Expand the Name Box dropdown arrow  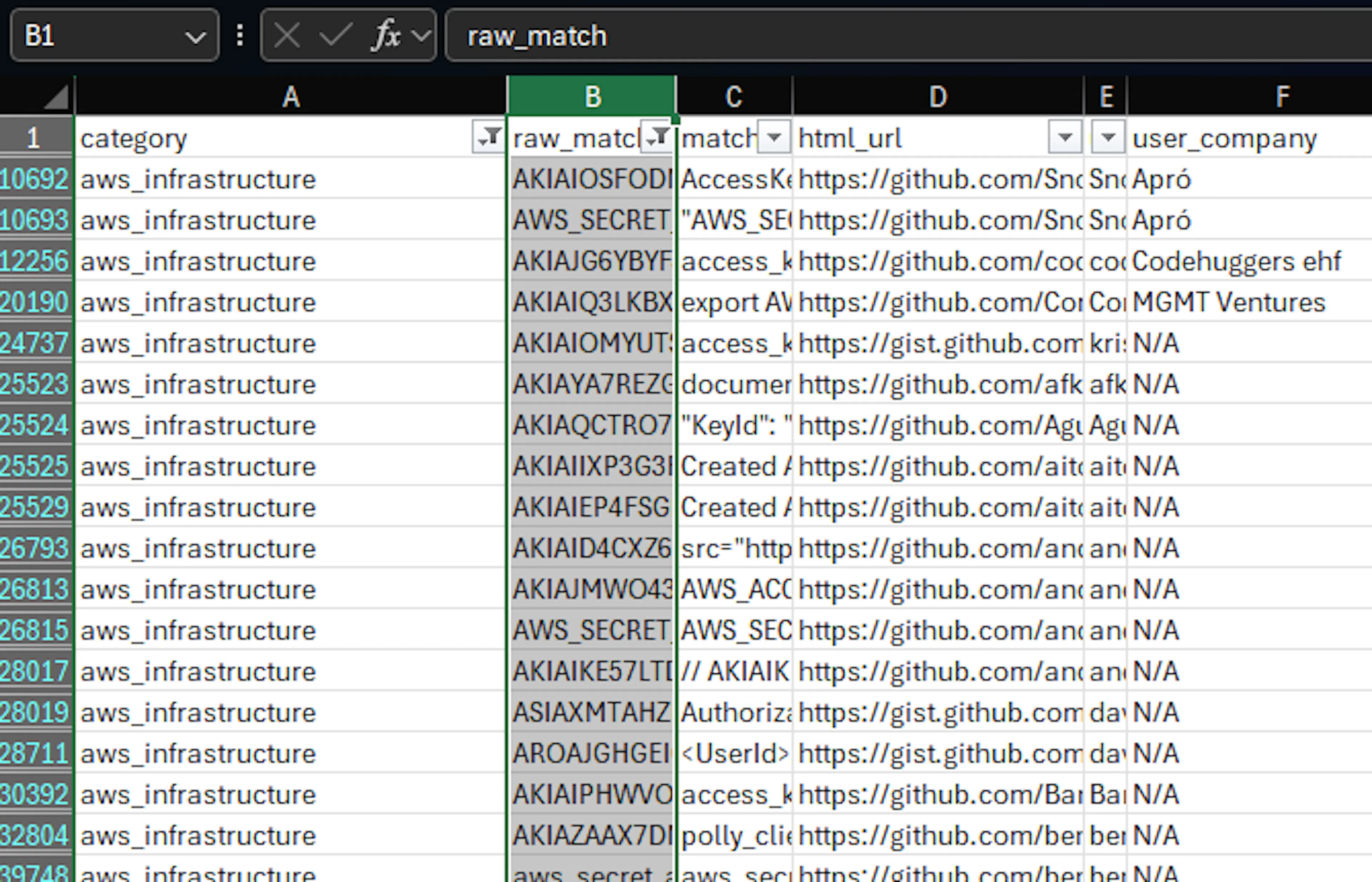(196, 38)
